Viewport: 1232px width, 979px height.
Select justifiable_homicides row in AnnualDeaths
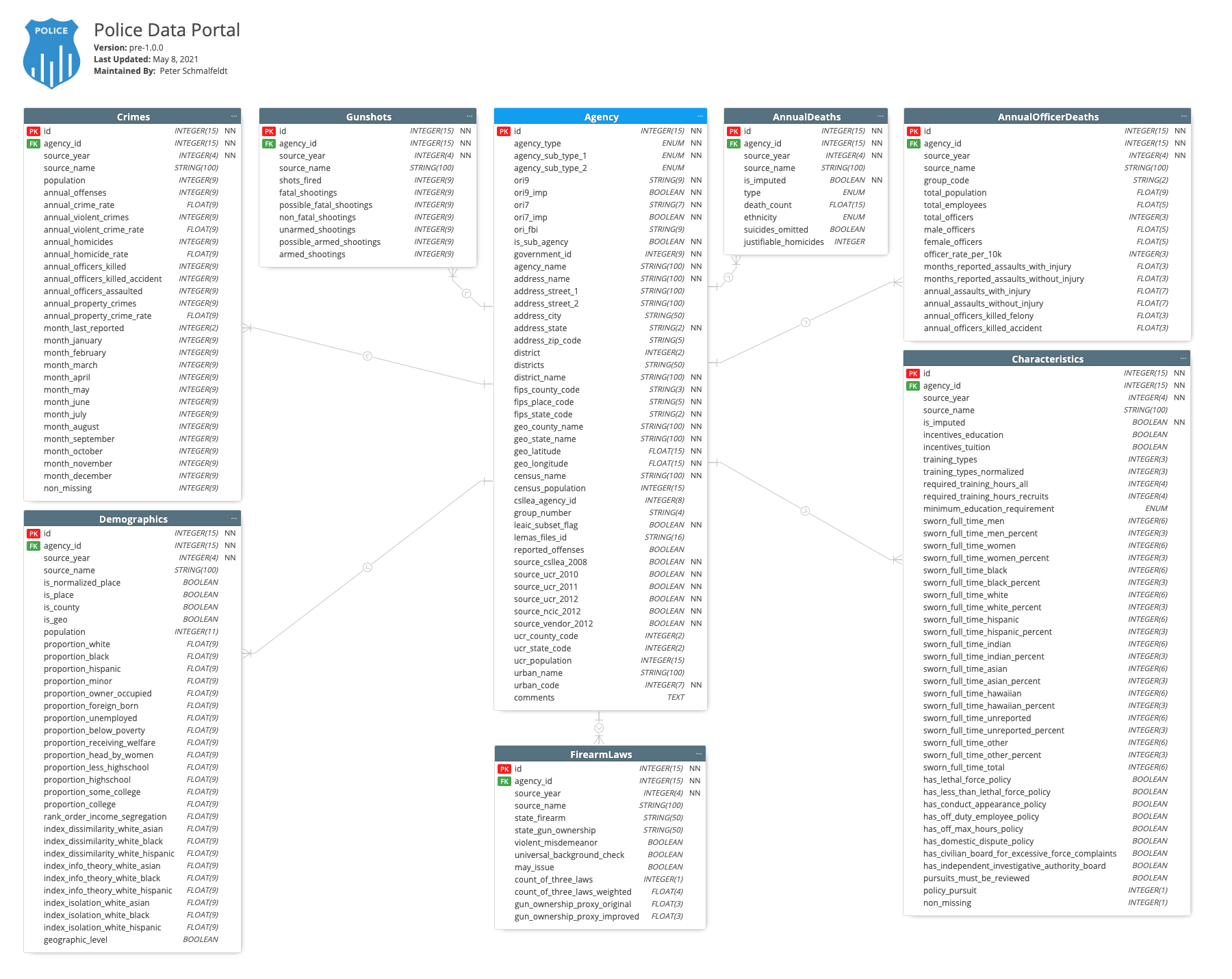pyautogui.click(x=806, y=242)
